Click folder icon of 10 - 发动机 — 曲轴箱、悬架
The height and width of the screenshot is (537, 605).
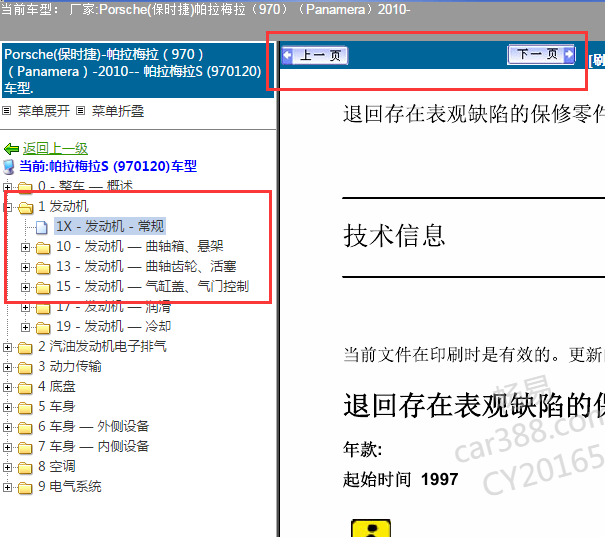(x=43, y=248)
